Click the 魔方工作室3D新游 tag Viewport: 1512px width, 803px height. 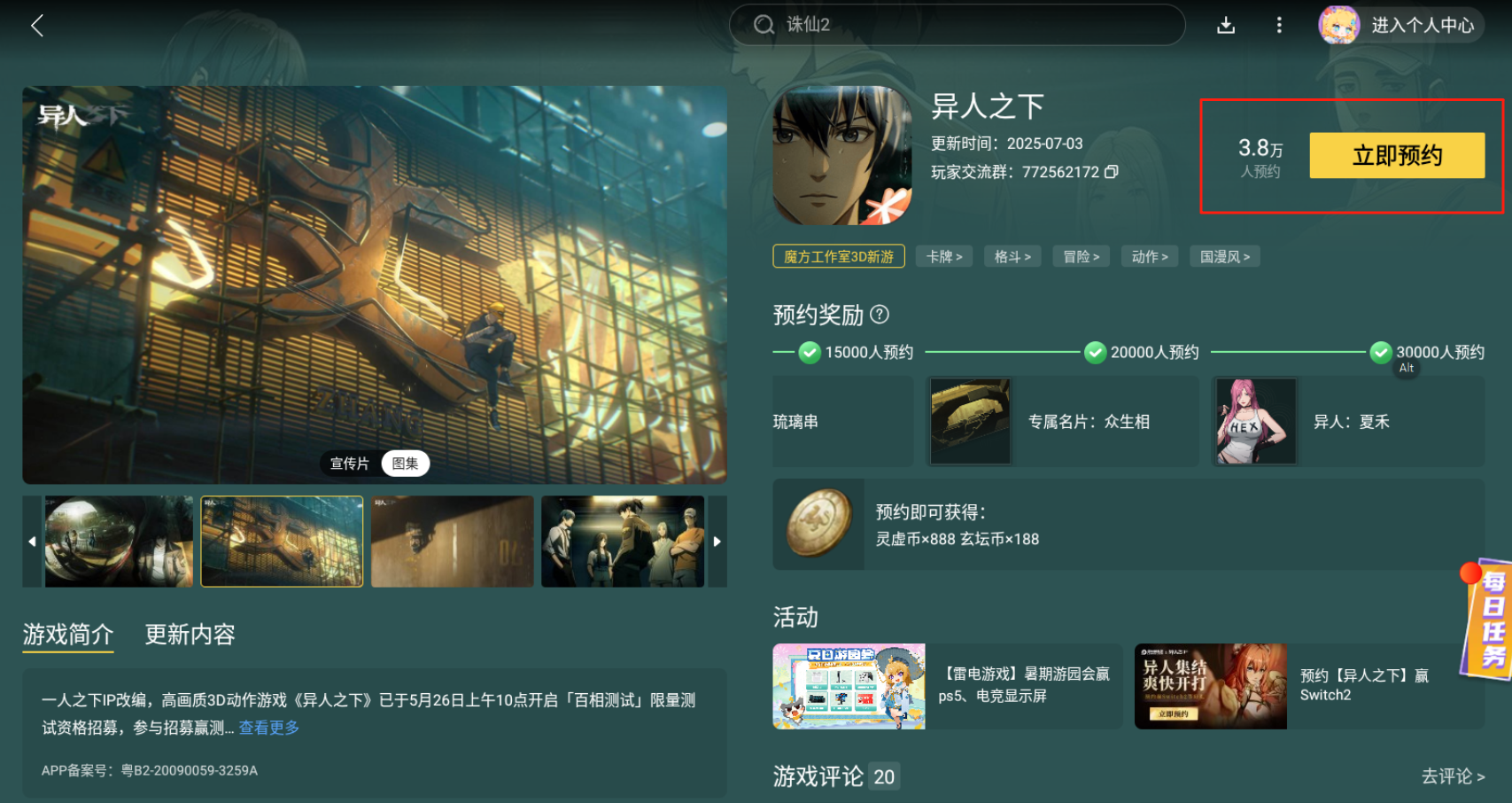(x=839, y=256)
